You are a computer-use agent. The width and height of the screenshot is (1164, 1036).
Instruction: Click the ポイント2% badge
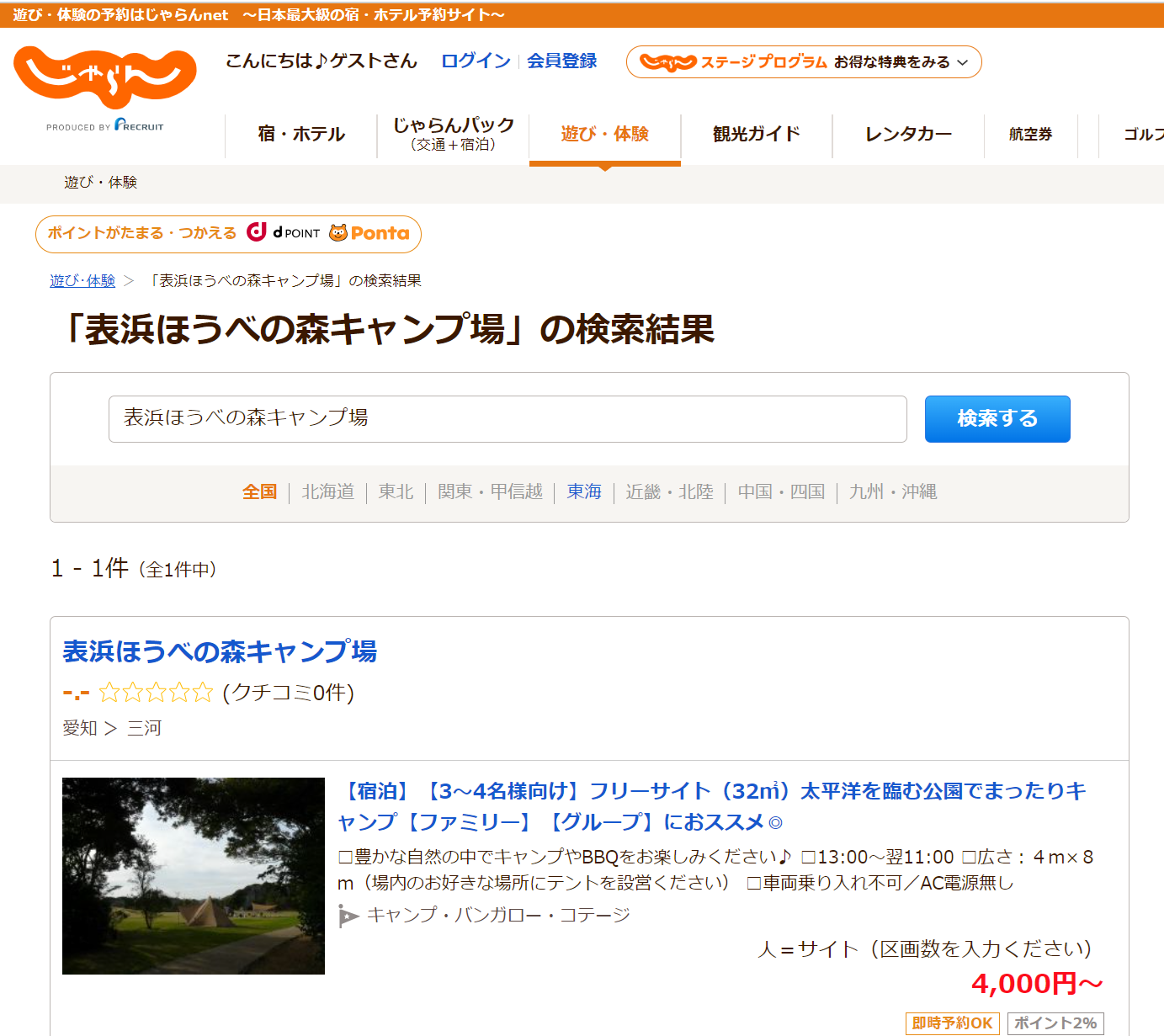point(1055,1023)
